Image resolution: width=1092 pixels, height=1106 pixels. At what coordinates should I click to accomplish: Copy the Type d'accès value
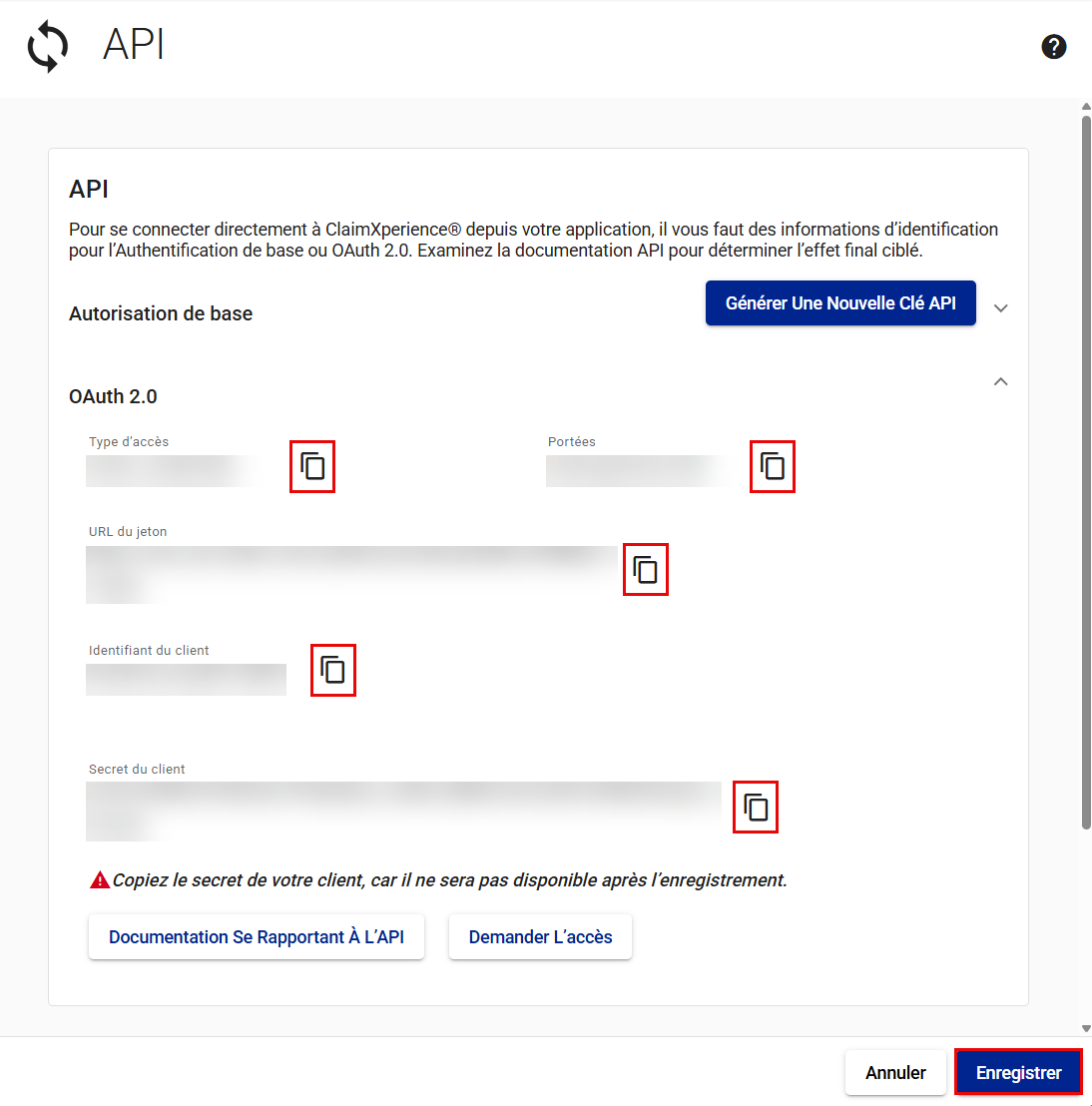point(312,466)
